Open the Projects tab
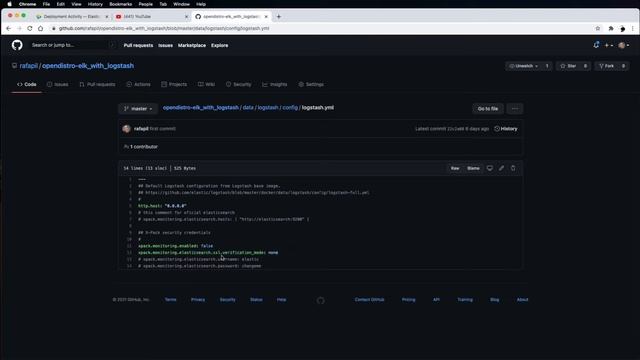Image resolution: width=640 pixels, height=360 pixels. click(x=174, y=84)
